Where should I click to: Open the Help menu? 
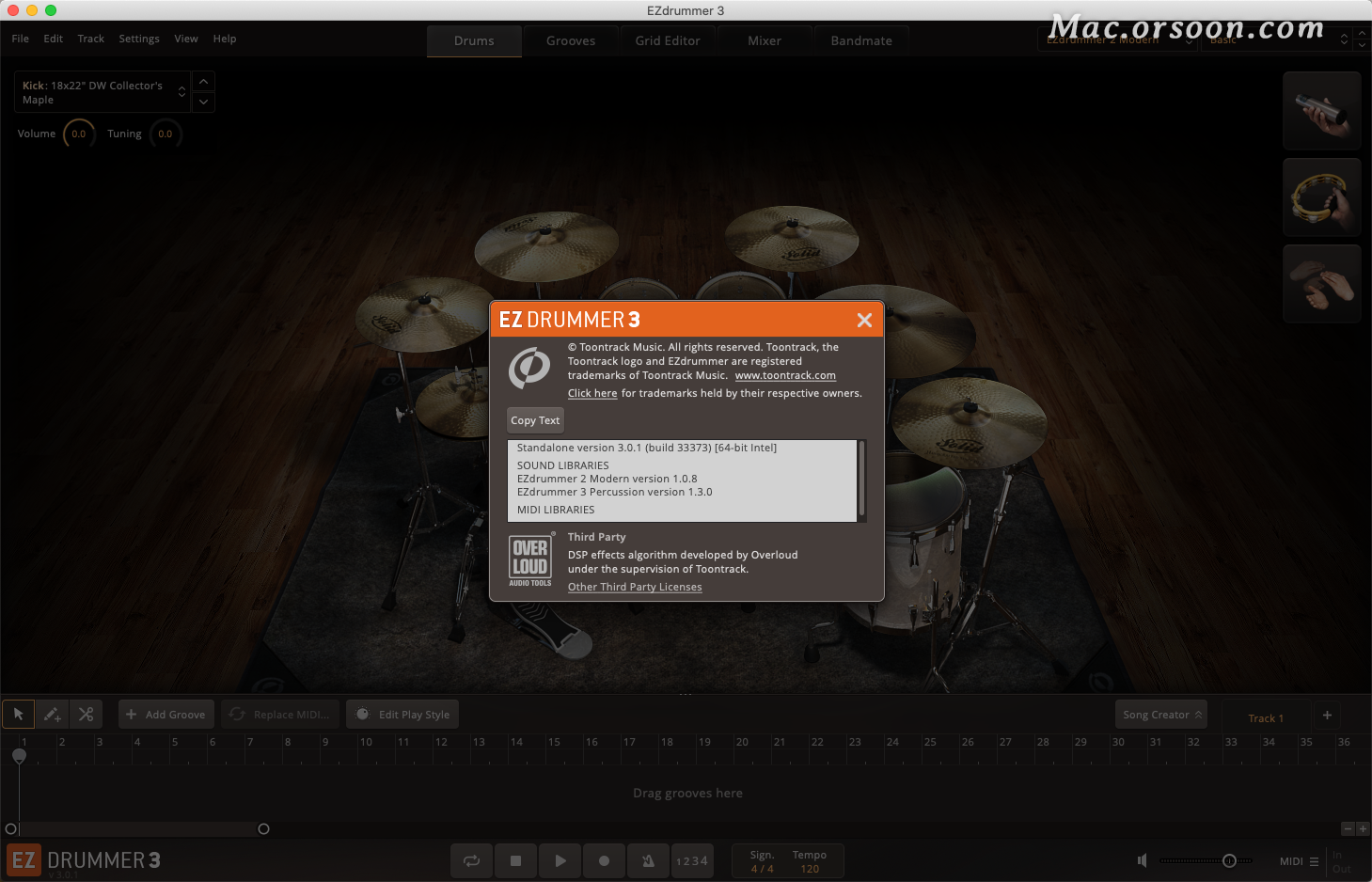pyautogui.click(x=225, y=39)
